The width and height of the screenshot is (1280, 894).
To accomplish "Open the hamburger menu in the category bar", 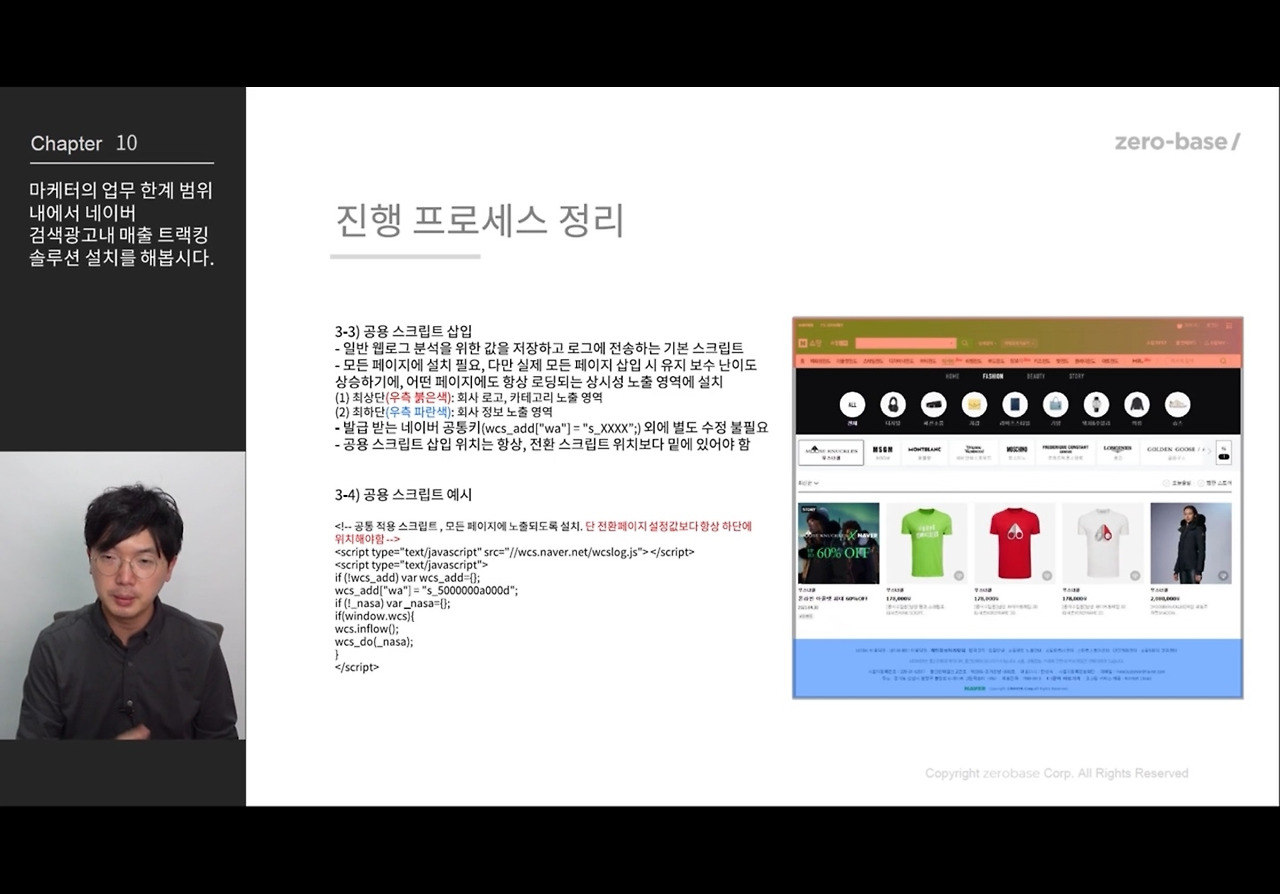I will coord(802,360).
